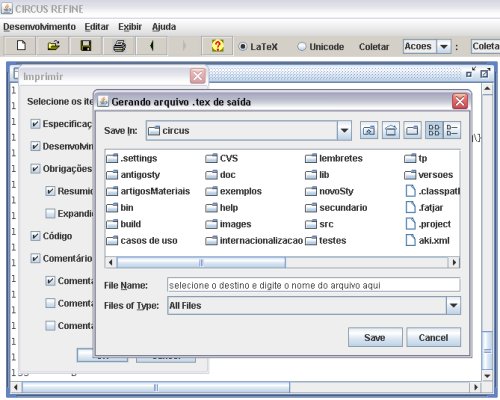Restore the inner document window icon
This screenshot has height=400, width=500.
[x=471, y=72]
